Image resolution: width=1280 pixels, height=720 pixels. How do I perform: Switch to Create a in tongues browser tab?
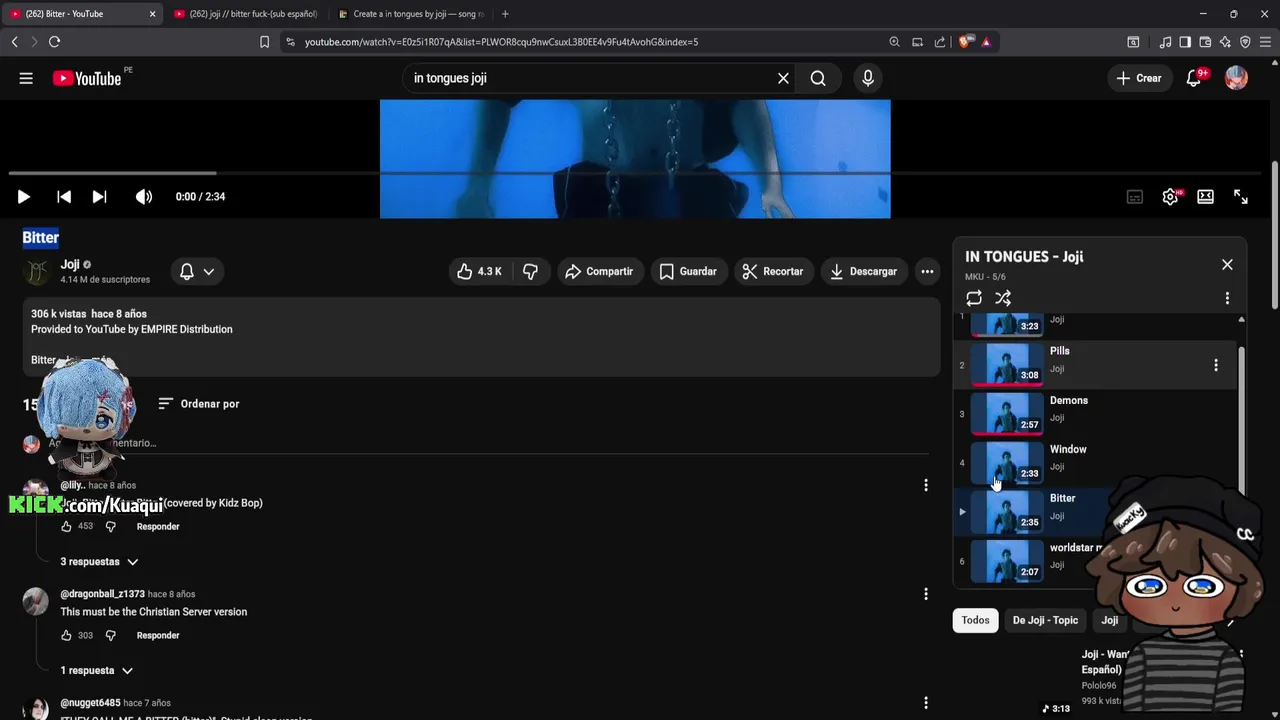[x=411, y=14]
